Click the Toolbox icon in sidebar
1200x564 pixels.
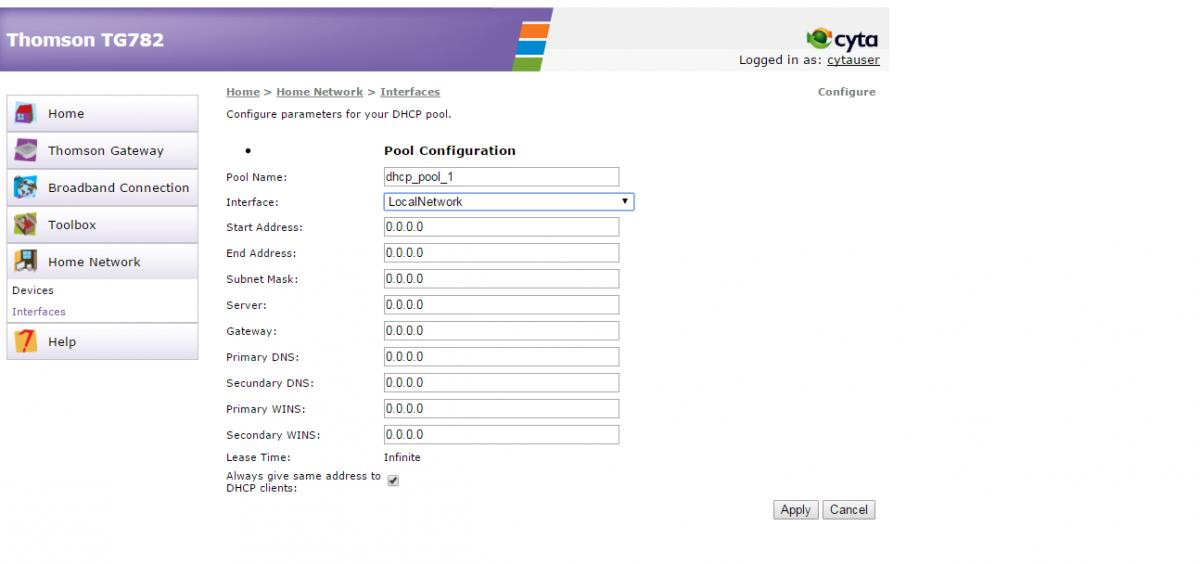coord(25,225)
